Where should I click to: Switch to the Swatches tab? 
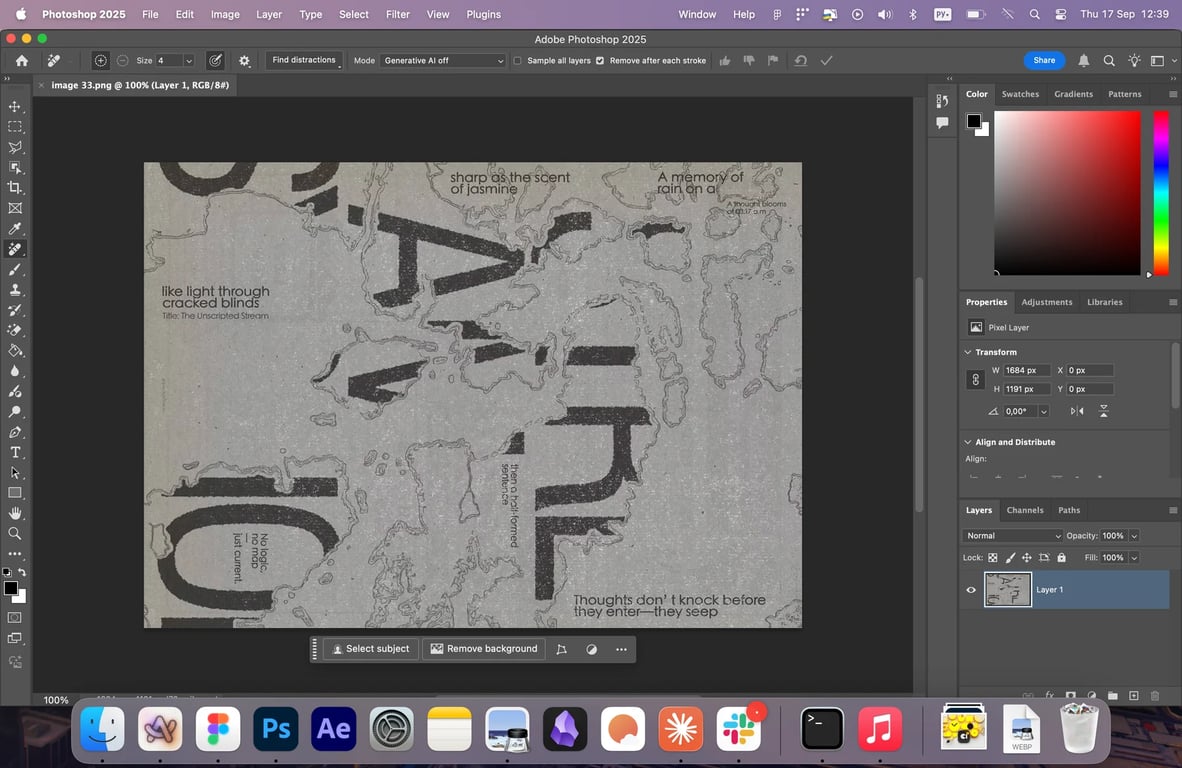[x=1020, y=94]
